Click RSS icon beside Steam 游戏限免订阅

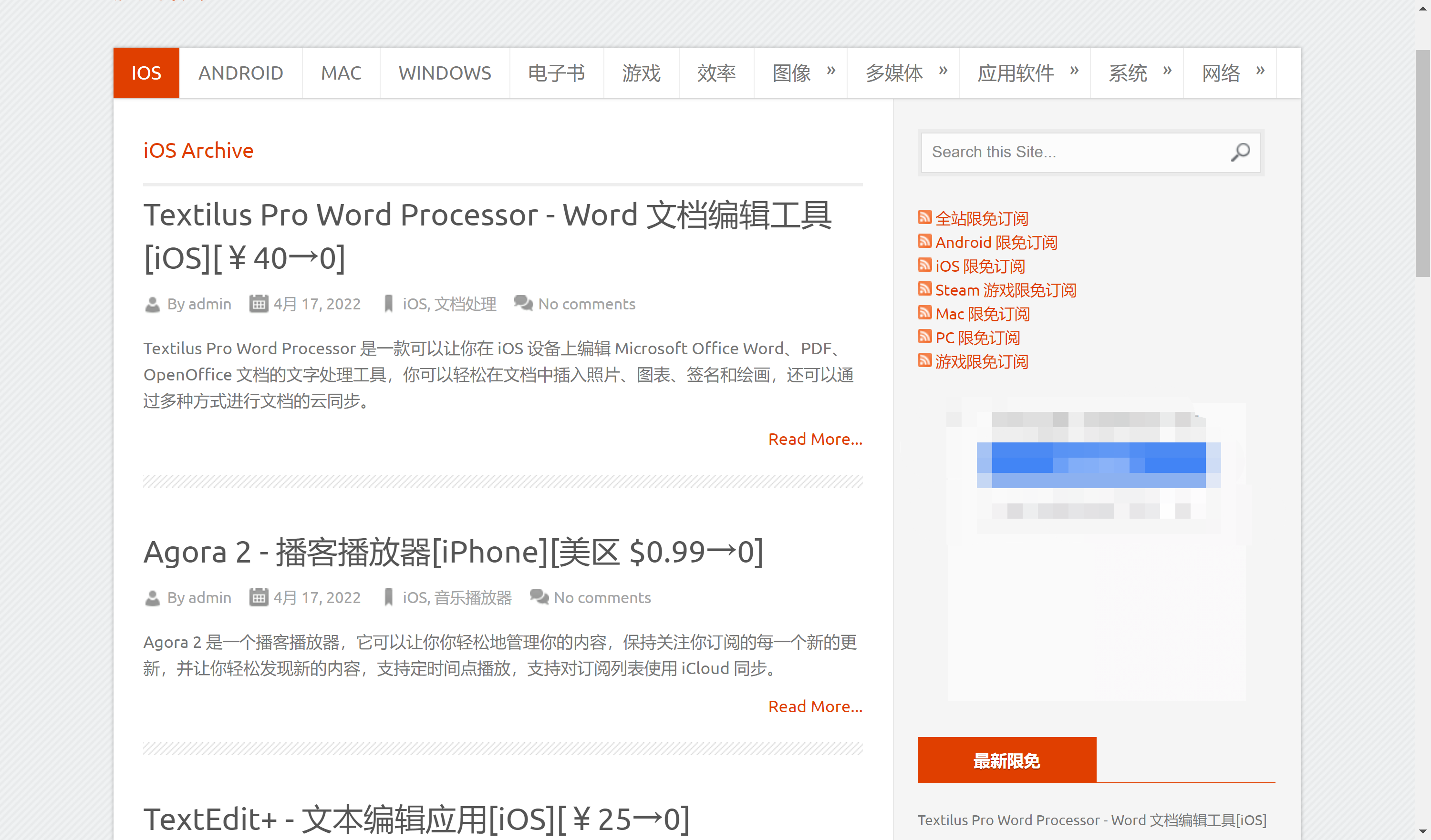pyautogui.click(x=924, y=289)
